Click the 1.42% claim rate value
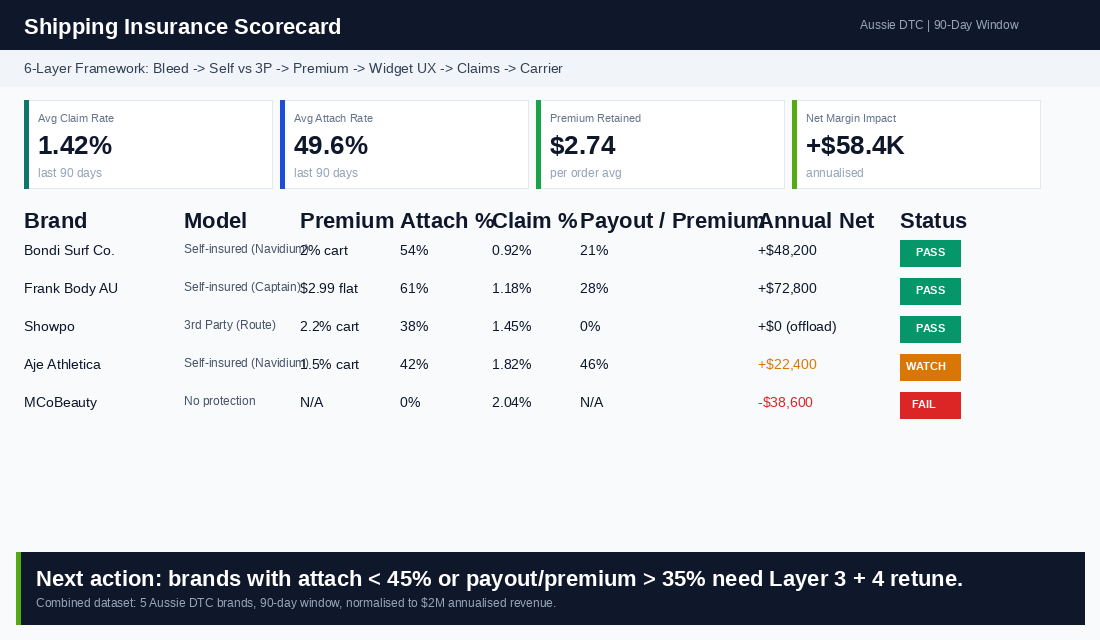This screenshot has height=640, width=1100. tap(75, 145)
